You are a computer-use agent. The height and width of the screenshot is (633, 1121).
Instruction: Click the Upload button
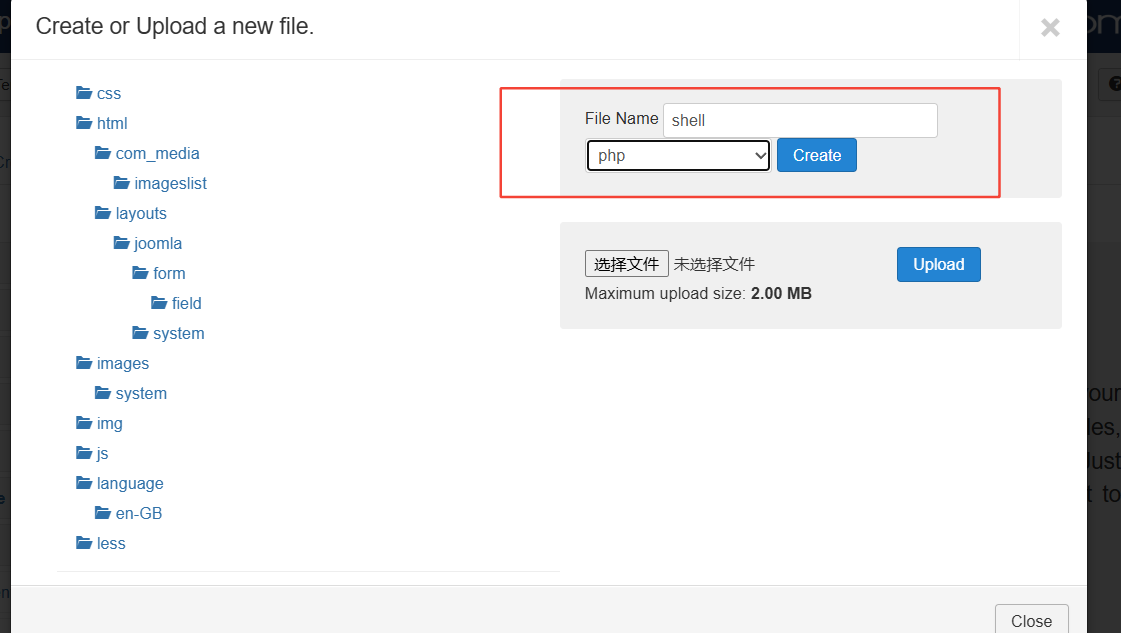coord(939,265)
